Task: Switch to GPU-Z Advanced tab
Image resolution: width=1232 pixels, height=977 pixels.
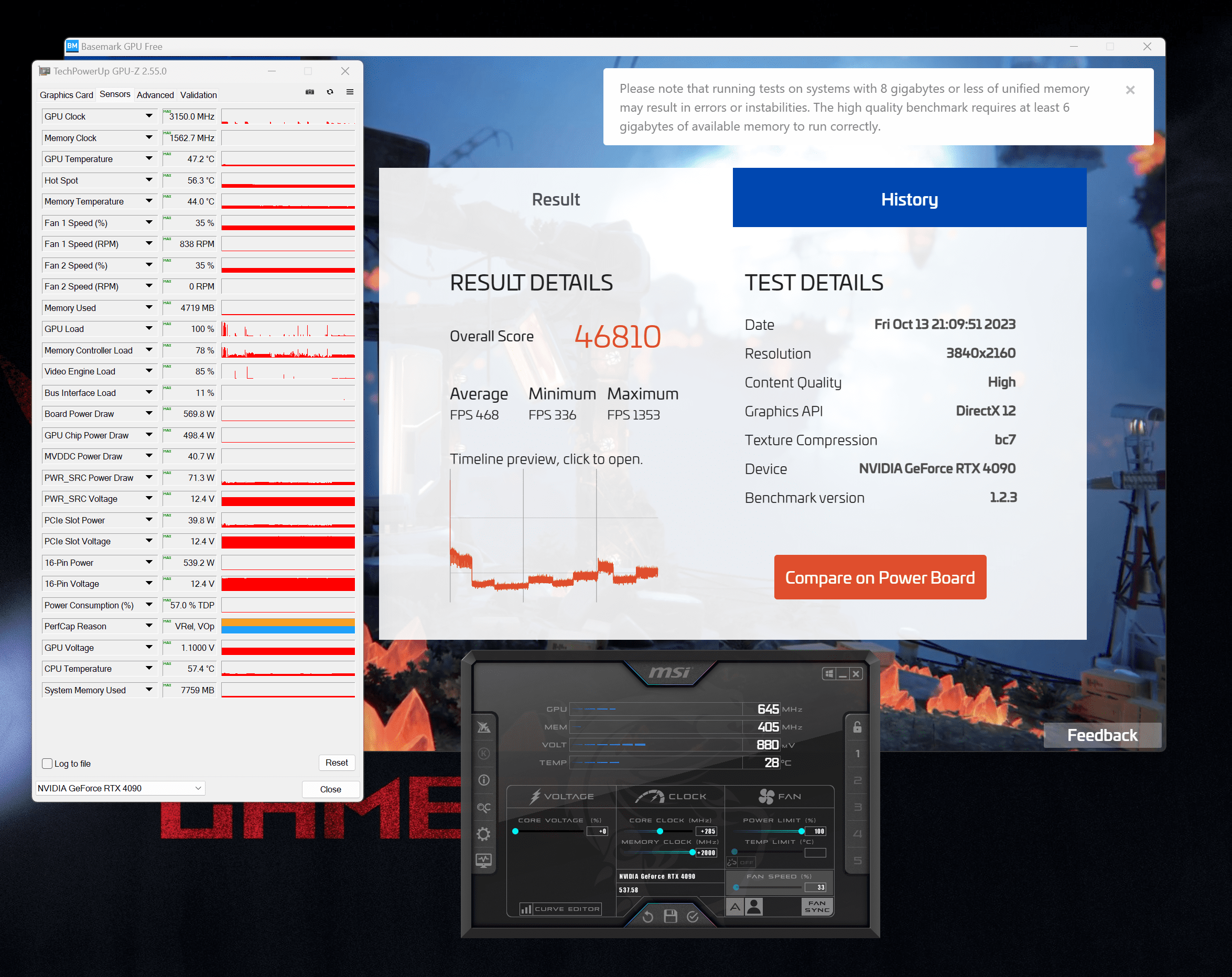Action: [155, 95]
